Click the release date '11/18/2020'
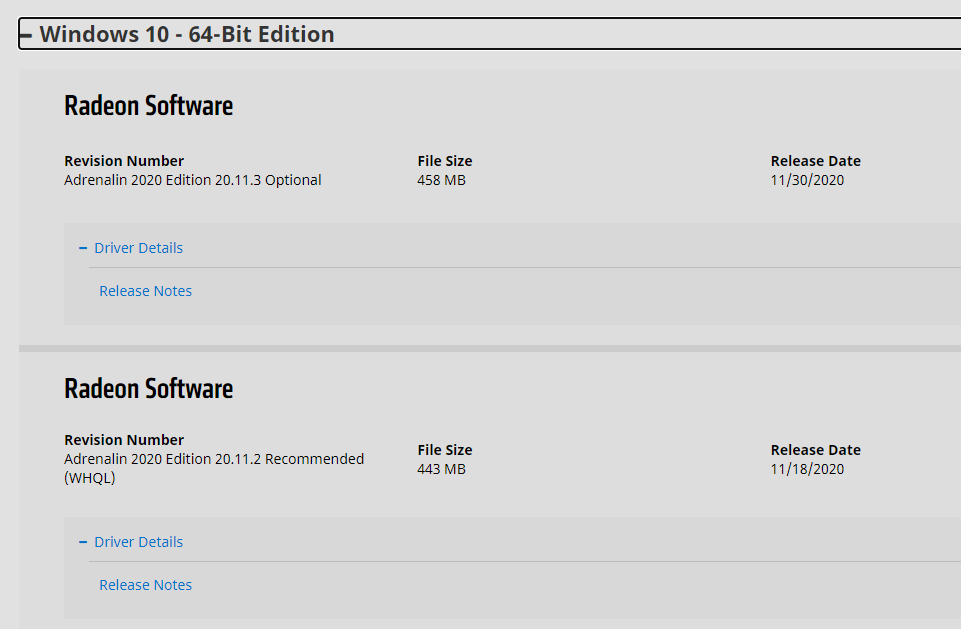Viewport: 961px width, 629px height. point(807,469)
